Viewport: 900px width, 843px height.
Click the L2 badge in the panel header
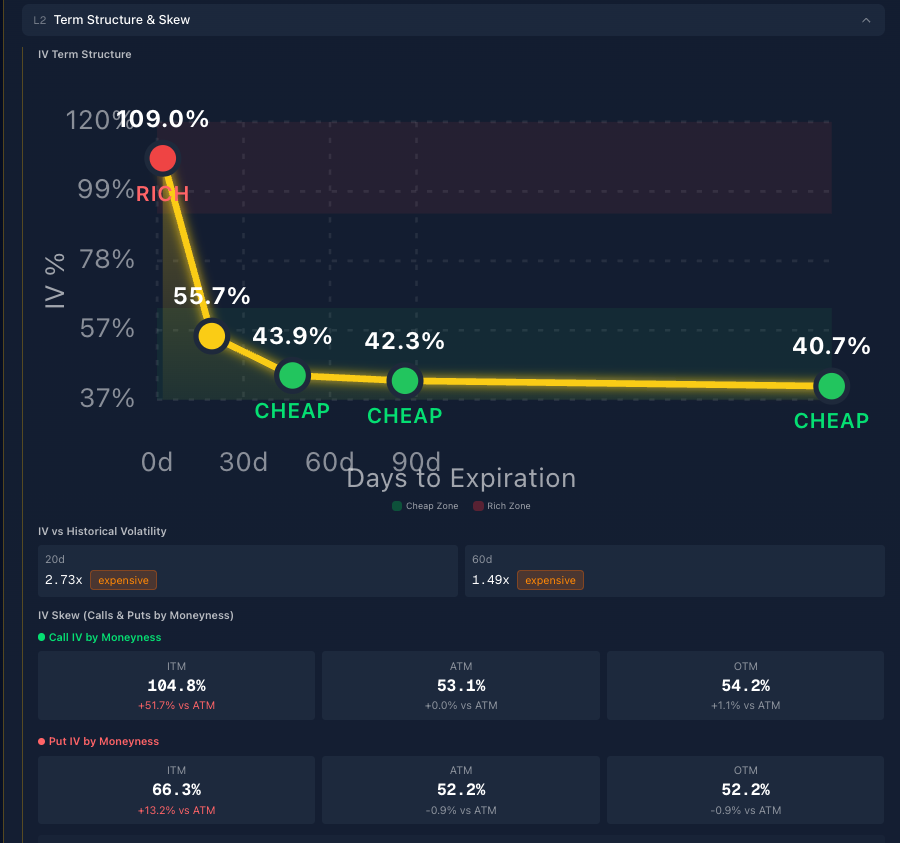click(37, 19)
